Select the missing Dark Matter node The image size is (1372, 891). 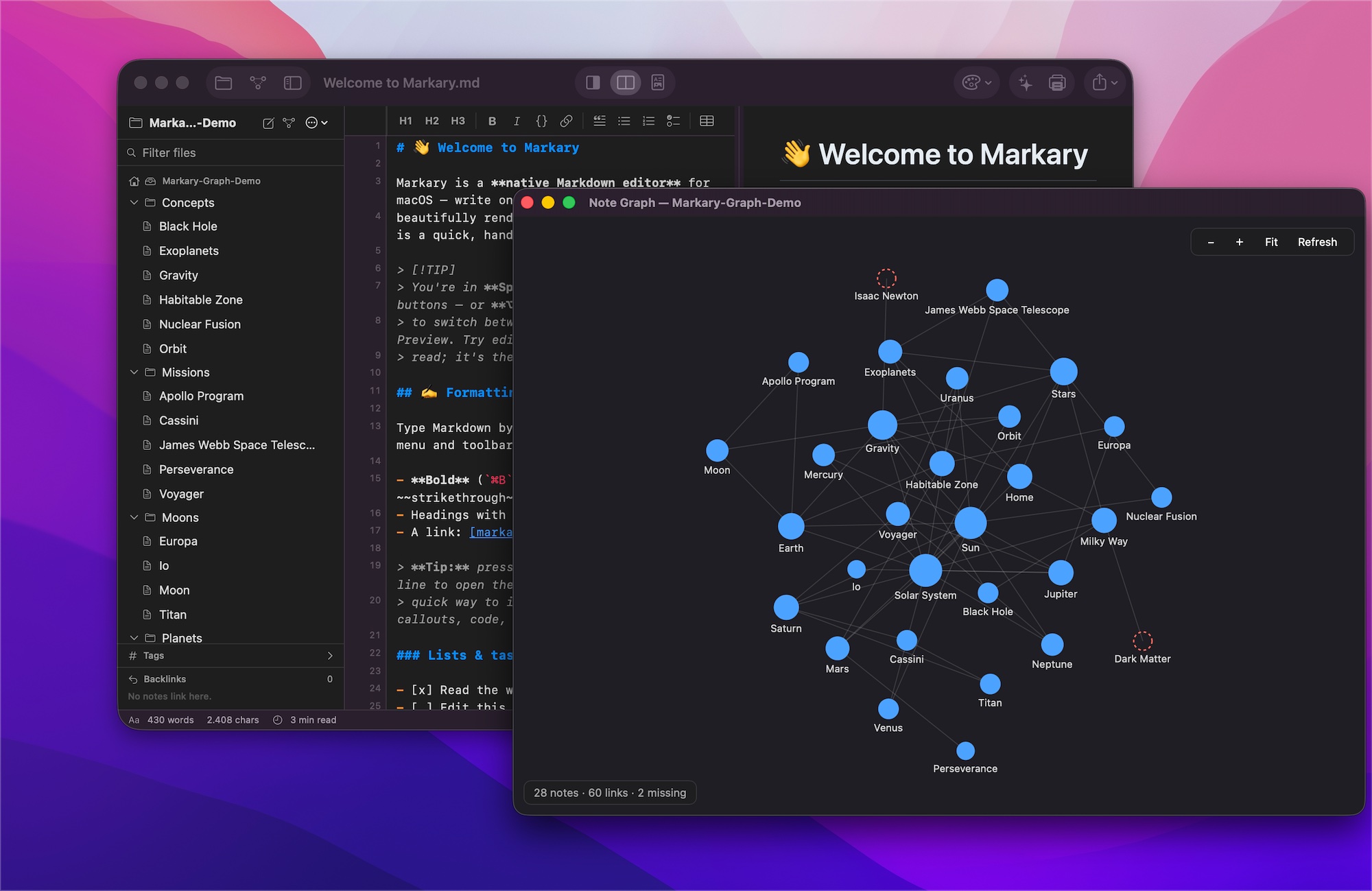1142,641
